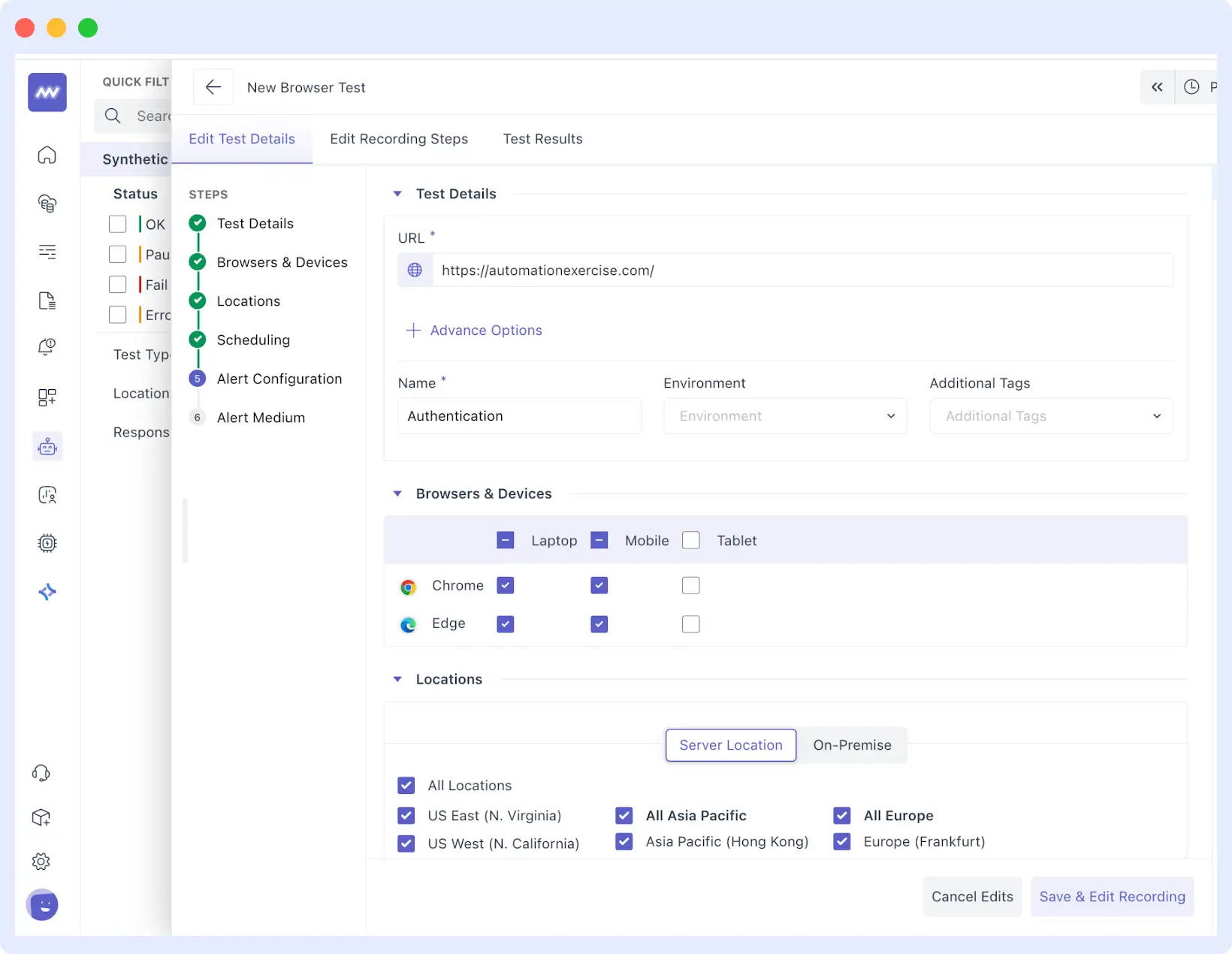Screen dimensions: 1232x954
Task: Expand the Response filter in sidebar
Action: [x=141, y=433]
